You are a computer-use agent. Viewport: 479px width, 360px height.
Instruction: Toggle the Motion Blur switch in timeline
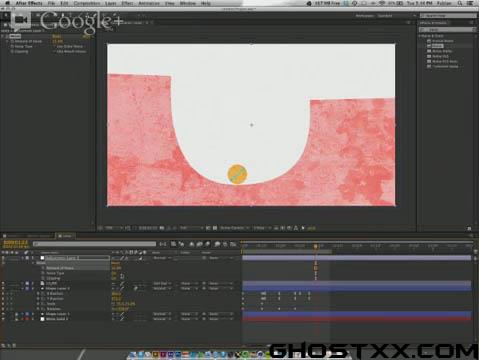pyautogui.click(x=199, y=244)
